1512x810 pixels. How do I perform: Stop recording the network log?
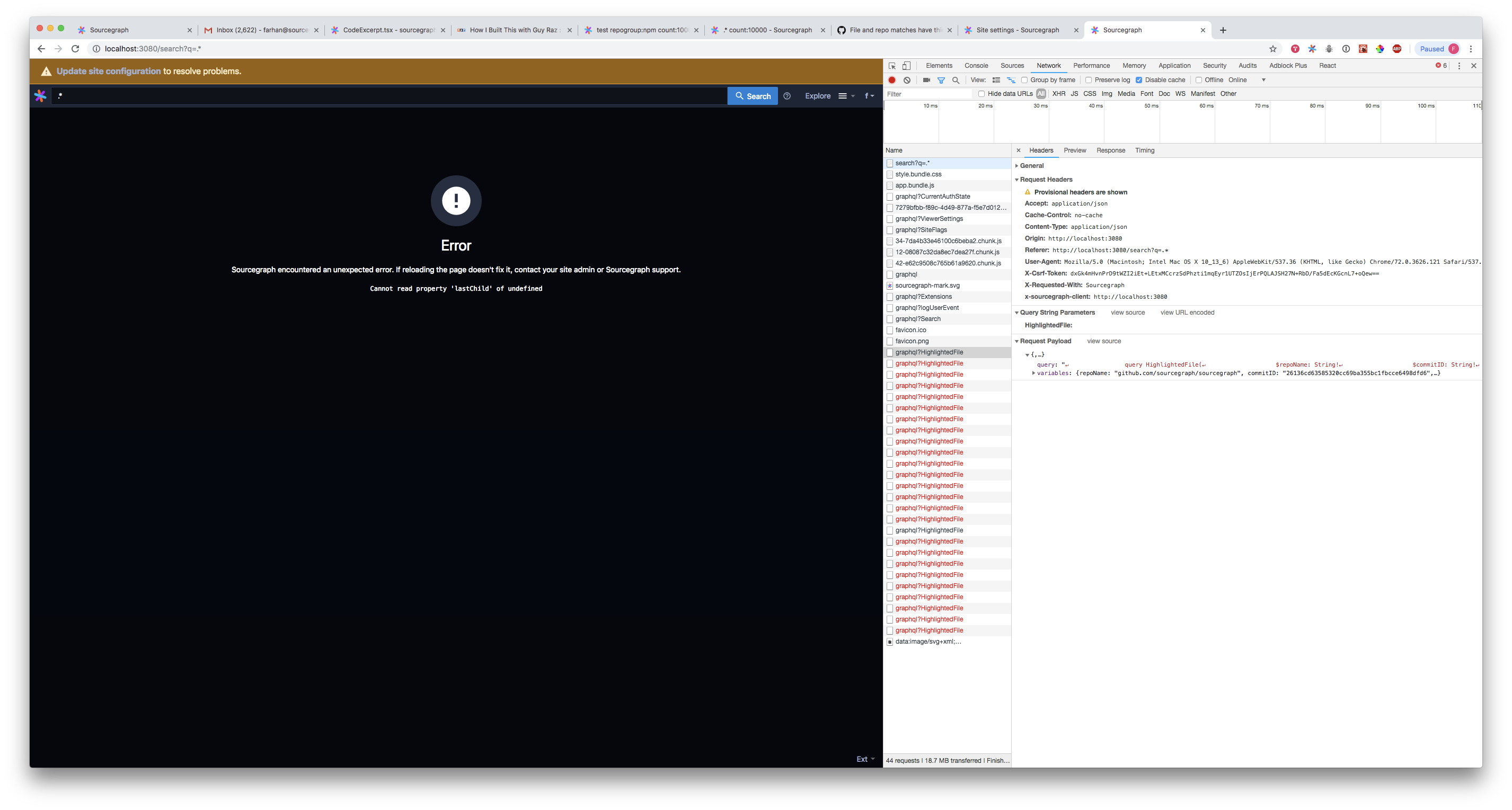[x=891, y=80]
